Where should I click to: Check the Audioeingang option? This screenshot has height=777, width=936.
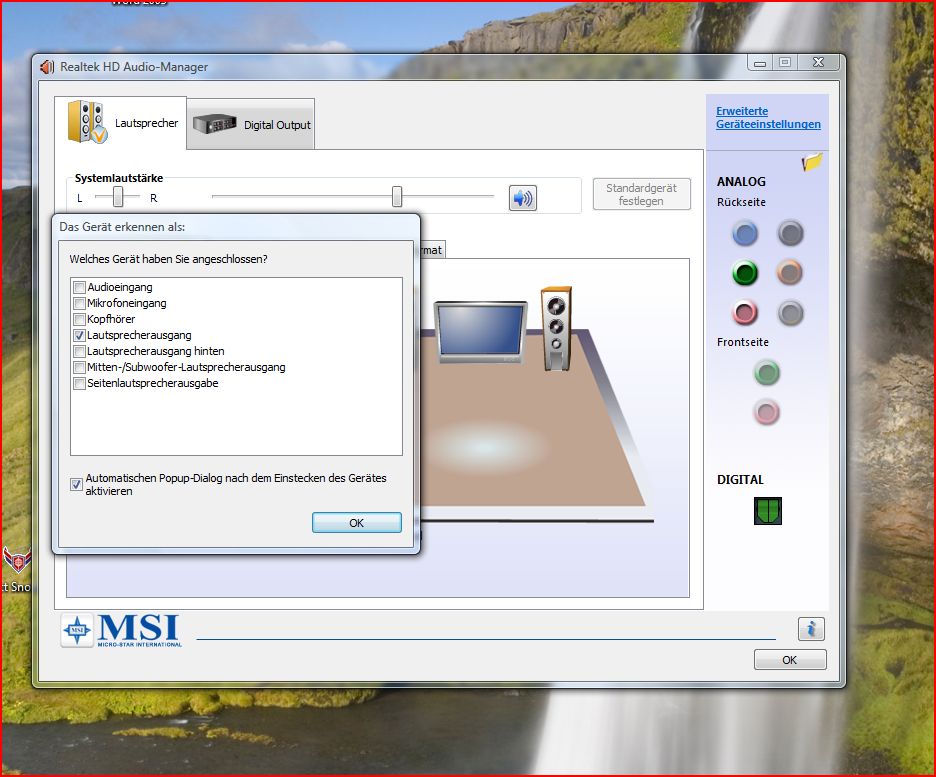click(79, 287)
